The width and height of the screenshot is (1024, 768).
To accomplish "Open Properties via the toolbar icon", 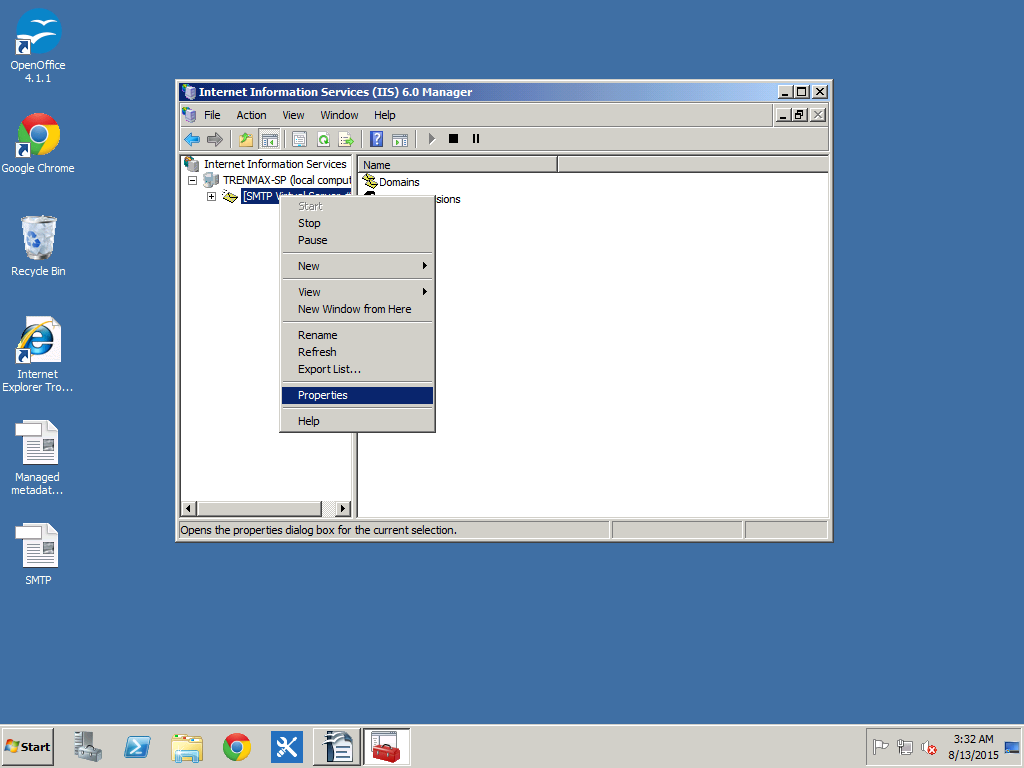I will click(299, 139).
